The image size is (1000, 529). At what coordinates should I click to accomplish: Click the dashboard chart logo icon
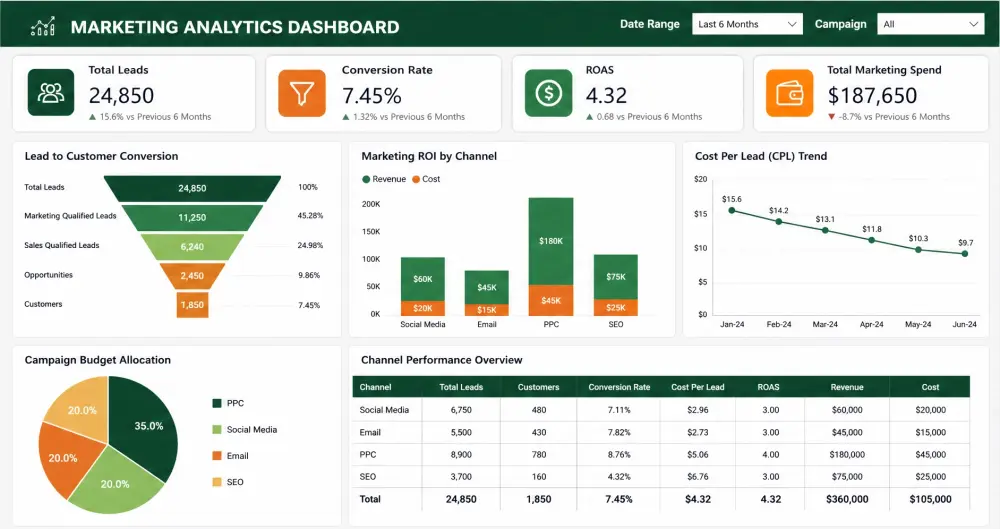click(43, 26)
